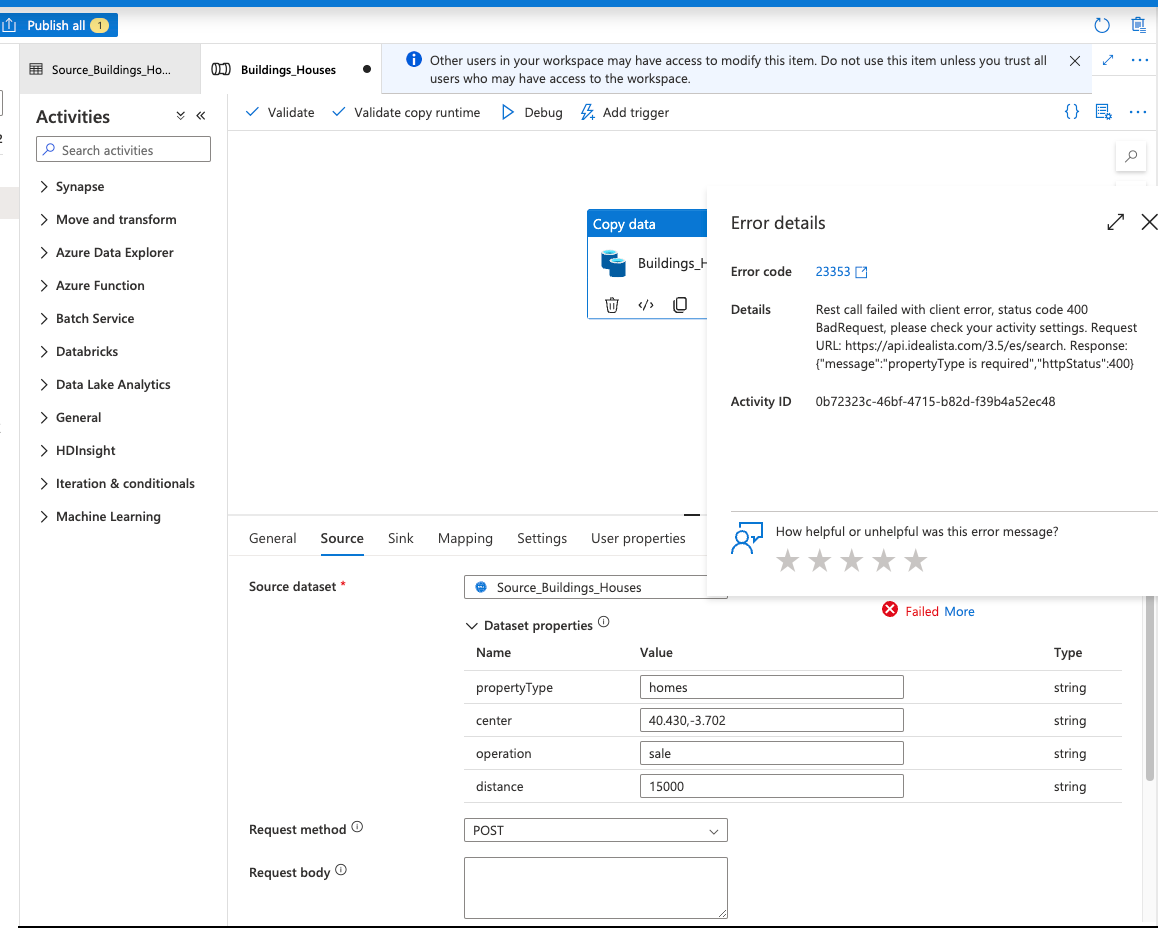Open error code 23353 link
1158x928 pixels.
832,272
